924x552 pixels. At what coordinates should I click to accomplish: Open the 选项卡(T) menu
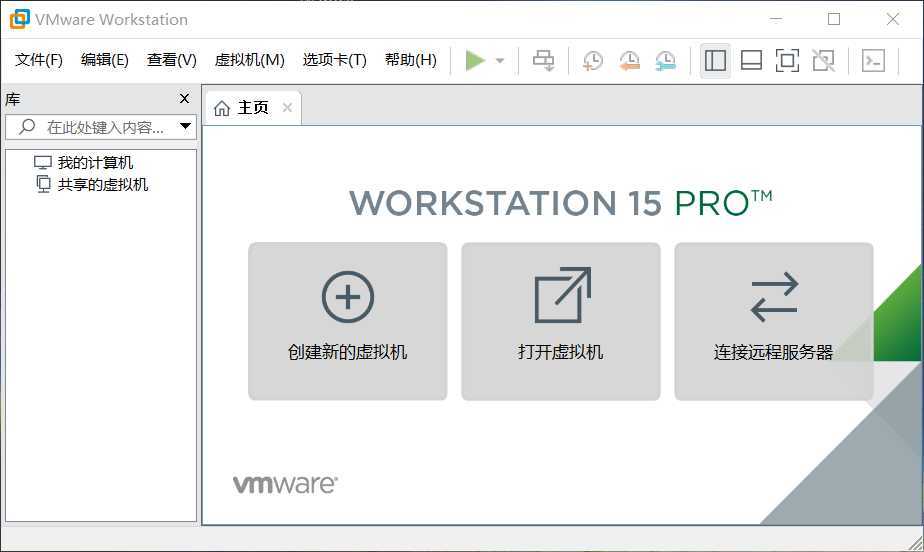click(x=334, y=60)
